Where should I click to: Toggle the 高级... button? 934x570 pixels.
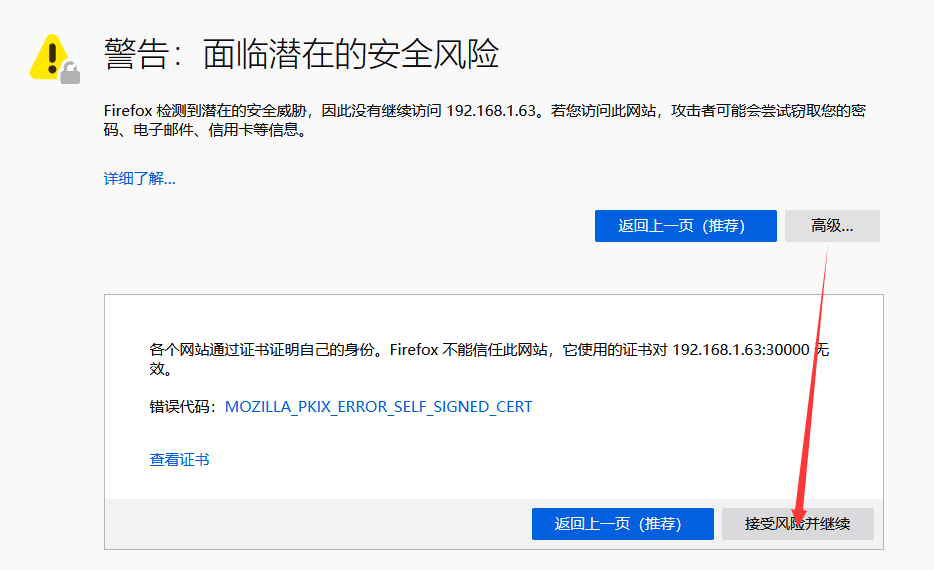(x=832, y=226)
